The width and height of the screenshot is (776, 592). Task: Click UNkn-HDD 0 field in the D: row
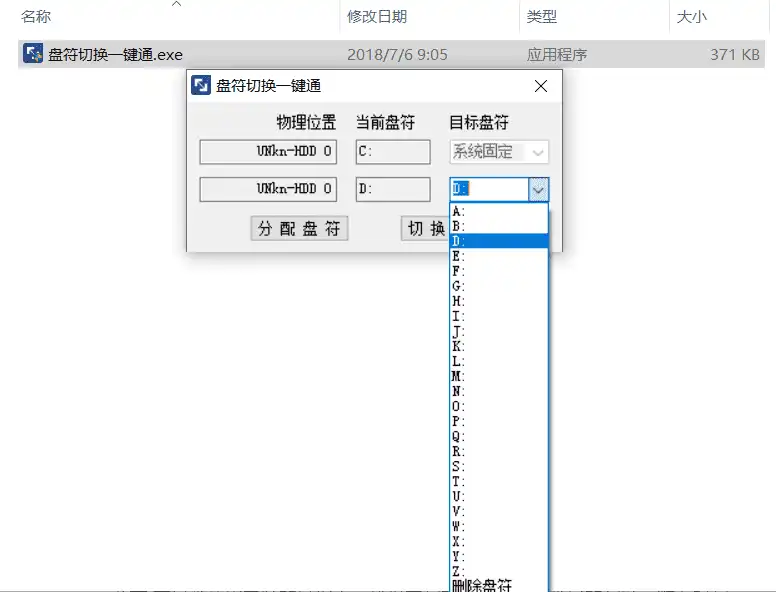[268, 190]
